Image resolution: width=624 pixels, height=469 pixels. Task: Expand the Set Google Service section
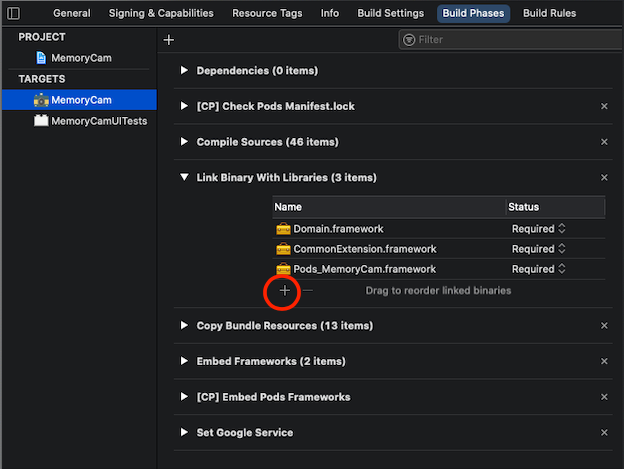pyautogui.click(x=184, y=432)
